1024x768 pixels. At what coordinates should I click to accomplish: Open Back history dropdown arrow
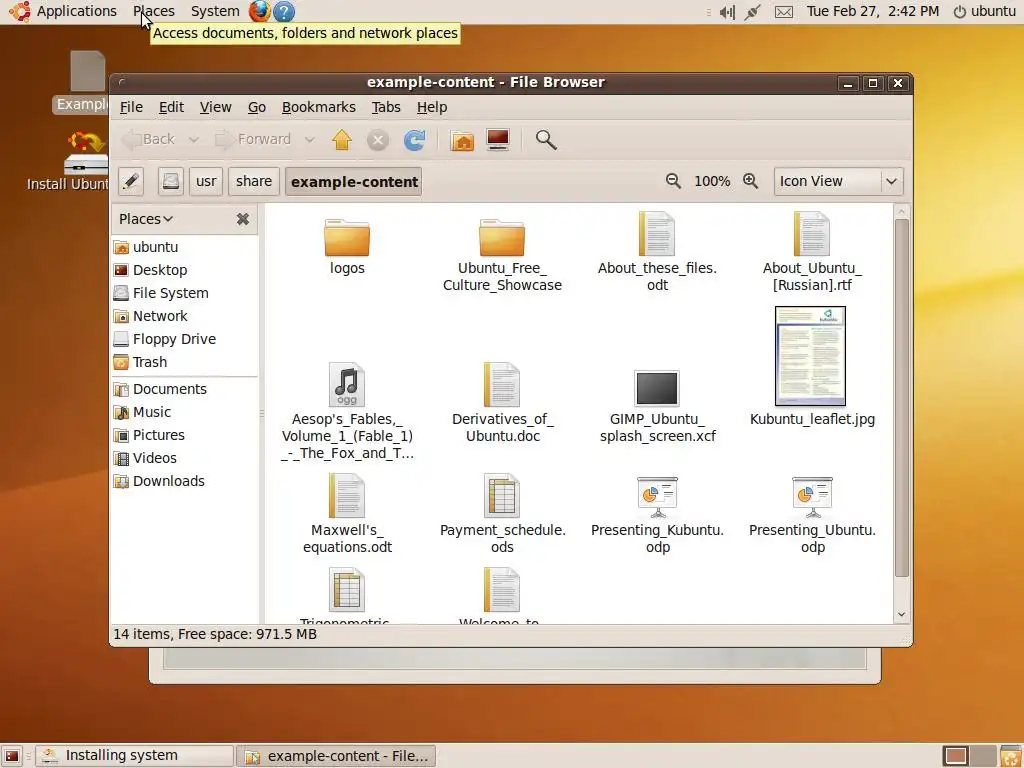point(193,140)
